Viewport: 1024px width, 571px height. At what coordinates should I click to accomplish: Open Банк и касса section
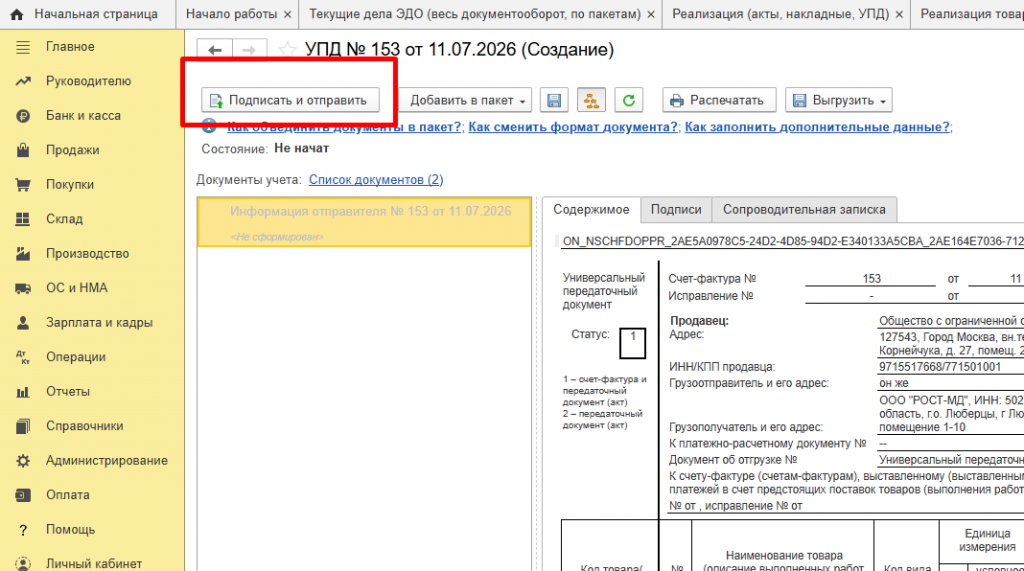point(83,116)
